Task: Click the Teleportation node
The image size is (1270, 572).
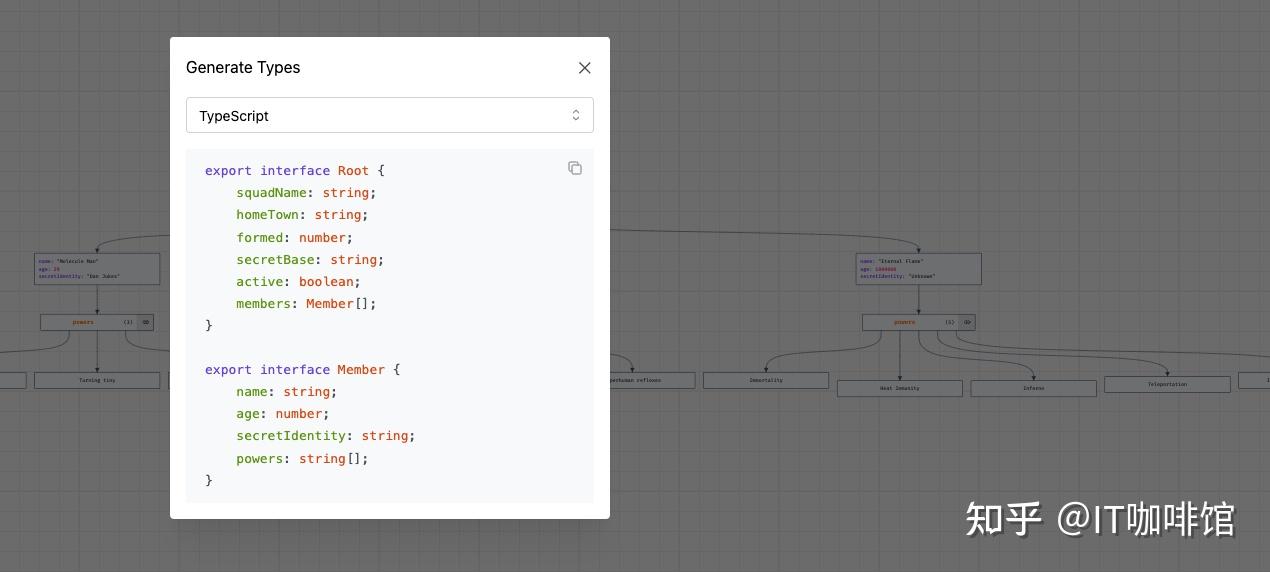Action: click(x=1167, y=384)
